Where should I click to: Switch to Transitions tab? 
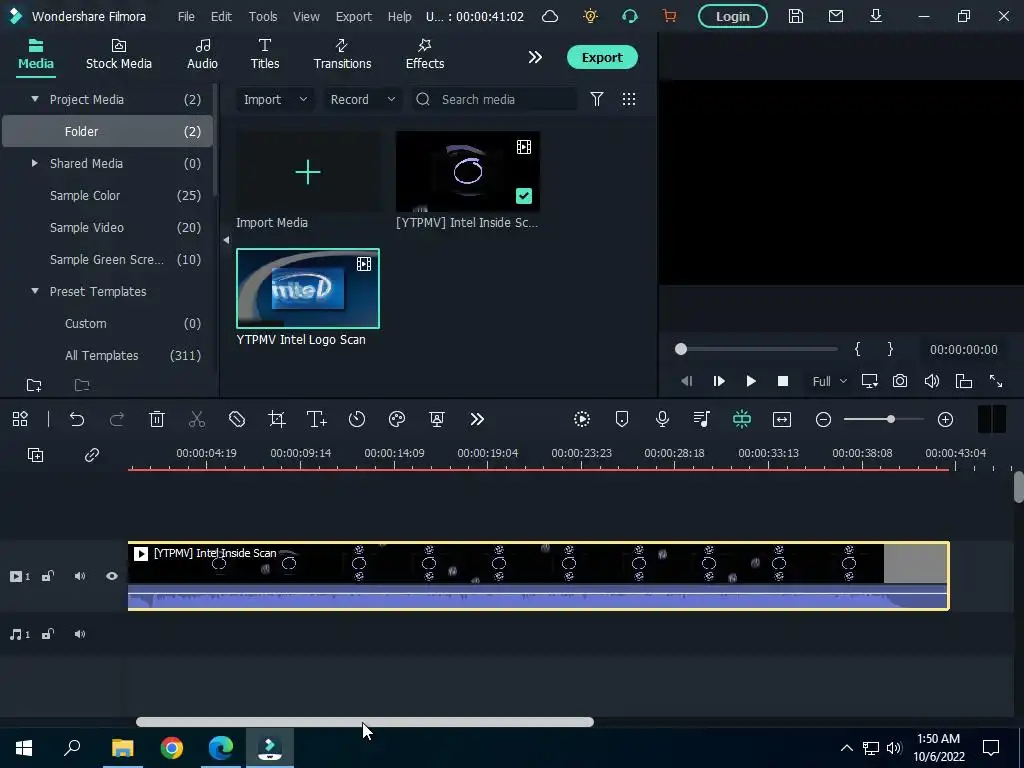[342, 54]
